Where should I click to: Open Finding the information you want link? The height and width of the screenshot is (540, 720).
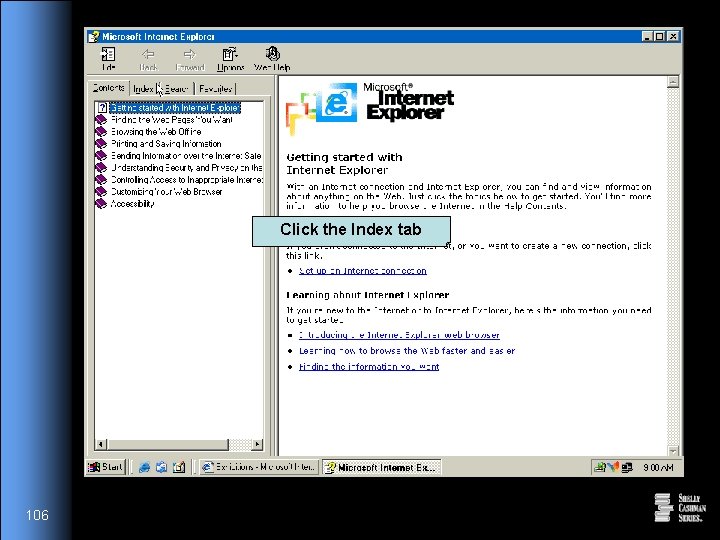click(369, 366)
